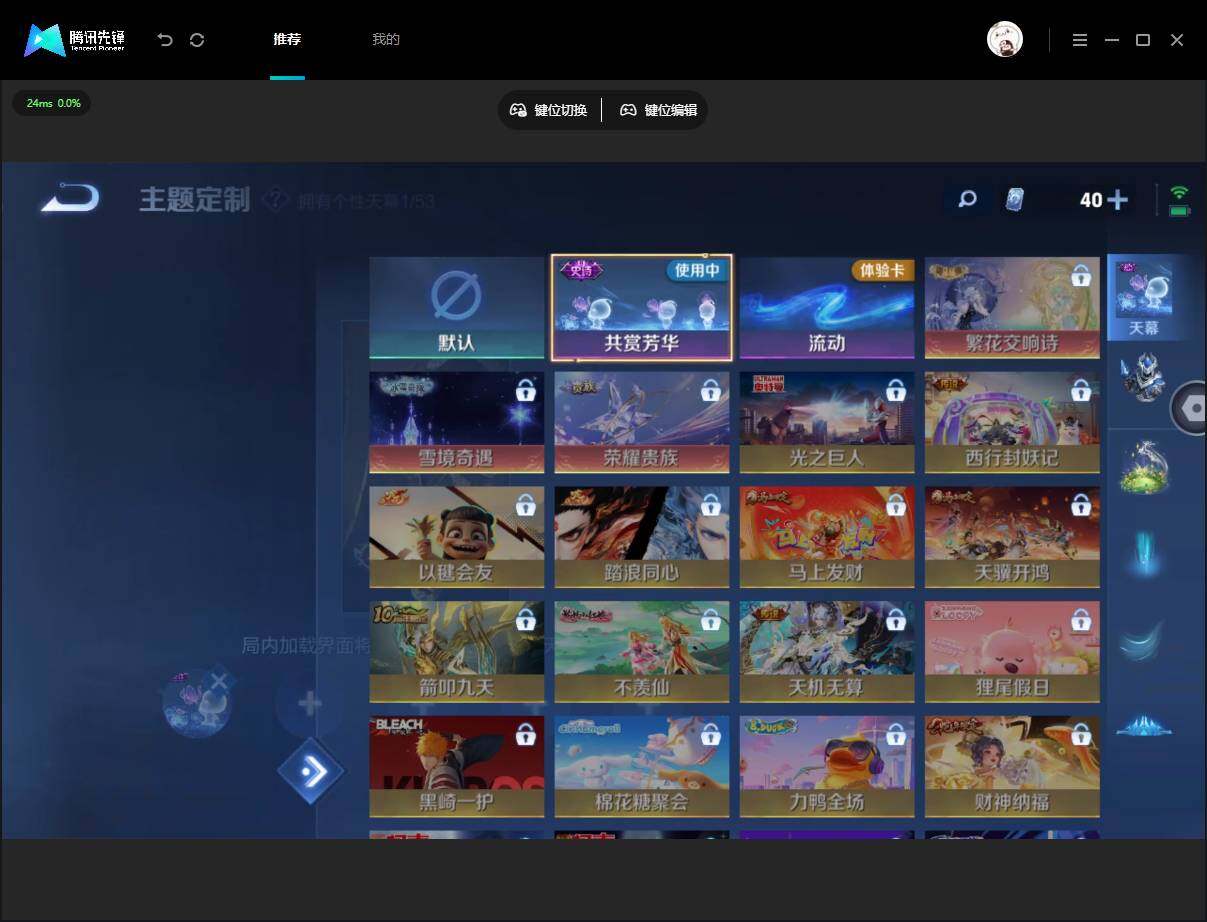
Task: Switch to the 我的 tab
Action: 386,40
